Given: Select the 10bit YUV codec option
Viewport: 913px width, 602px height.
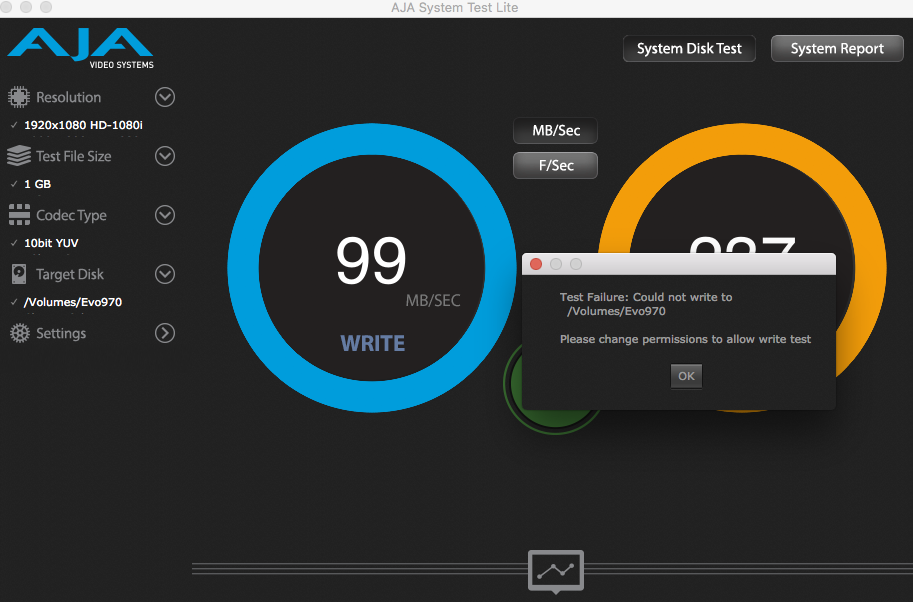Looking at the screenshot, I should coord(51,243).
